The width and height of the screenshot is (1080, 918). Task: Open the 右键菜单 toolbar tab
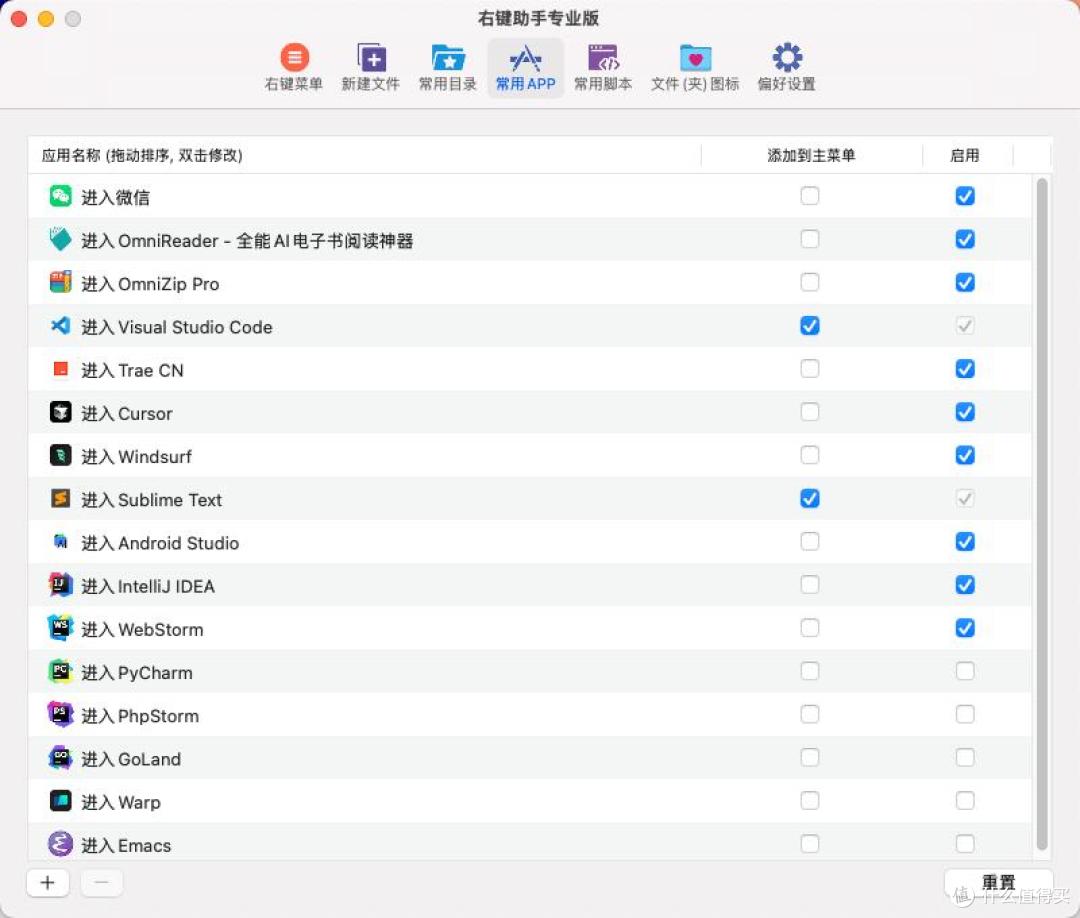click(294, 67)
